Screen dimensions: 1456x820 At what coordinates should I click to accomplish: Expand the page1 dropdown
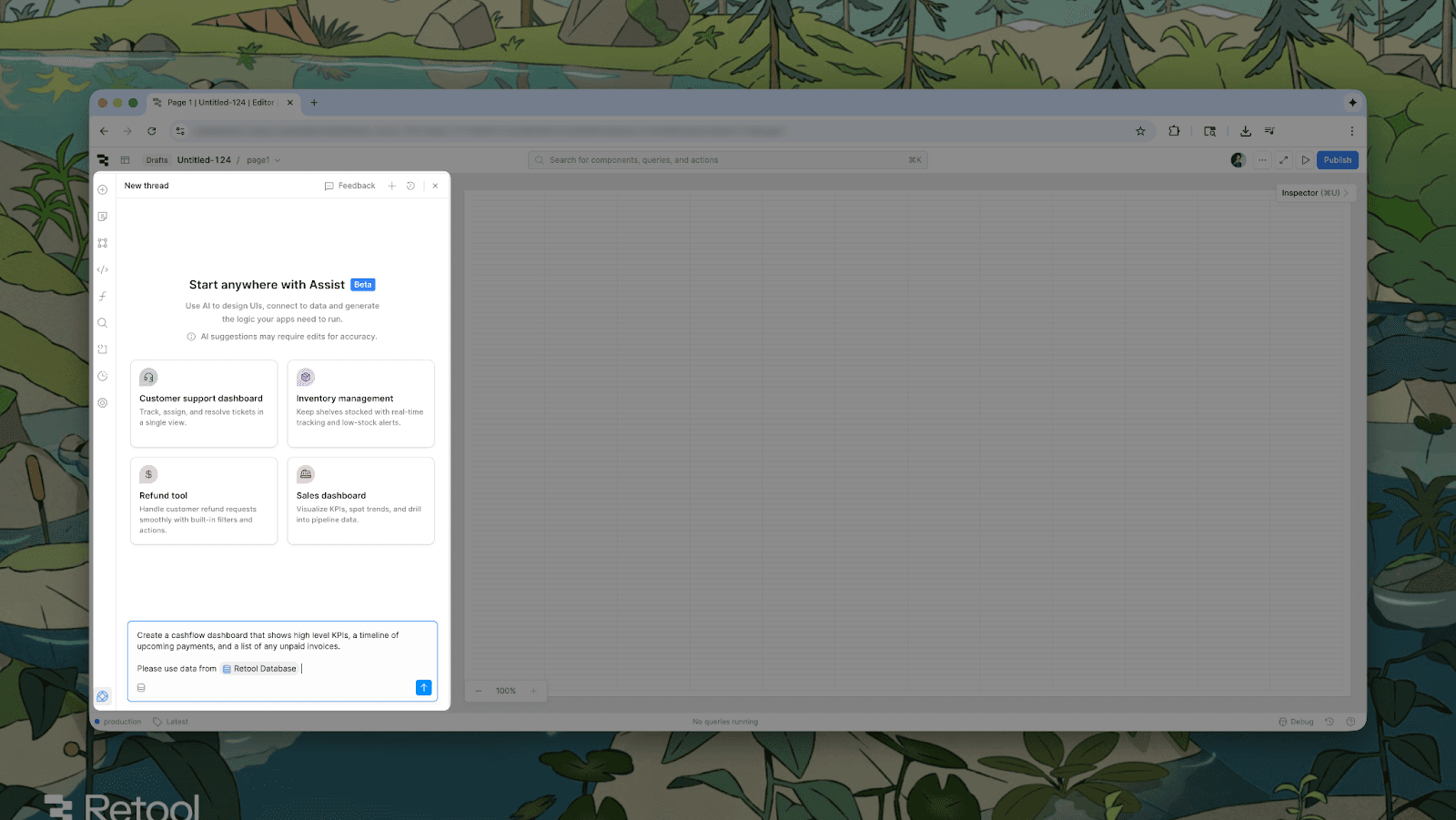(x=264, y=160)
